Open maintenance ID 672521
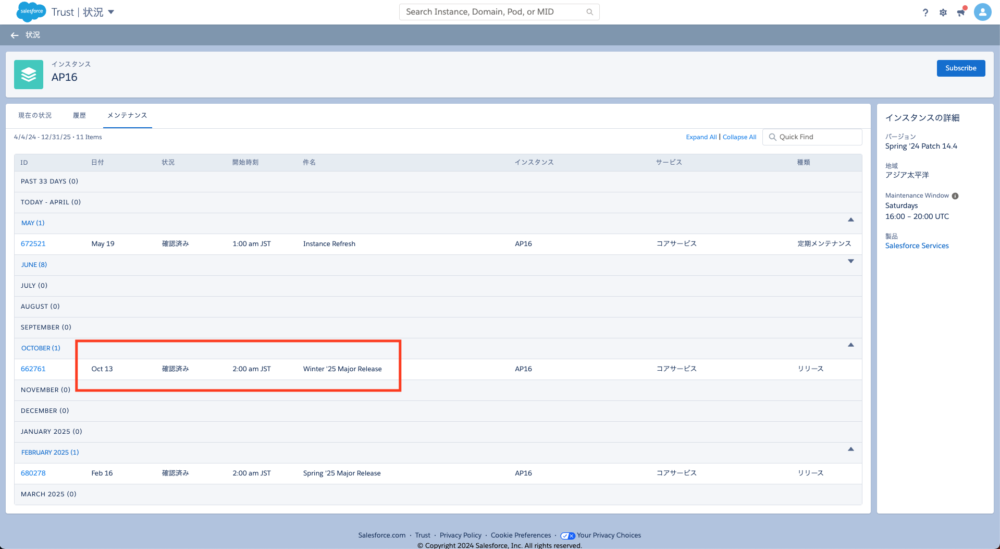This screenshot has height=549, width=1000. pos(33,244)
